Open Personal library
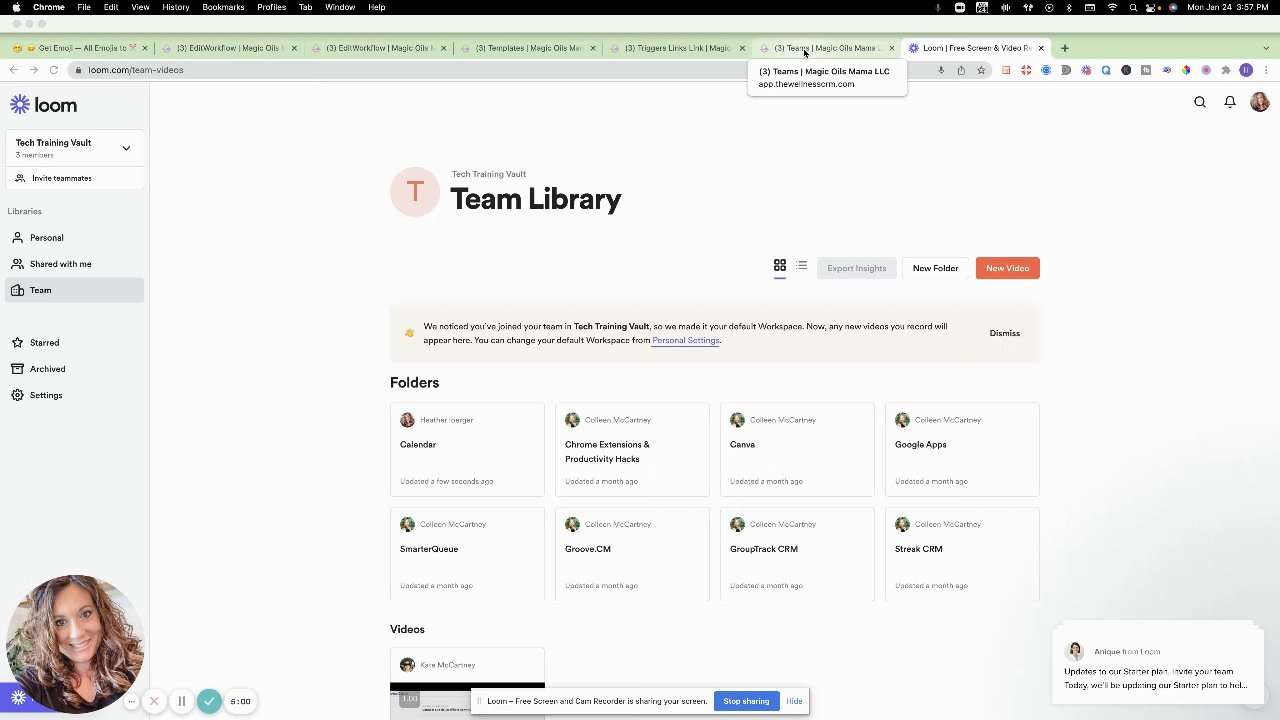1280x720 pixels. [74, 238]
